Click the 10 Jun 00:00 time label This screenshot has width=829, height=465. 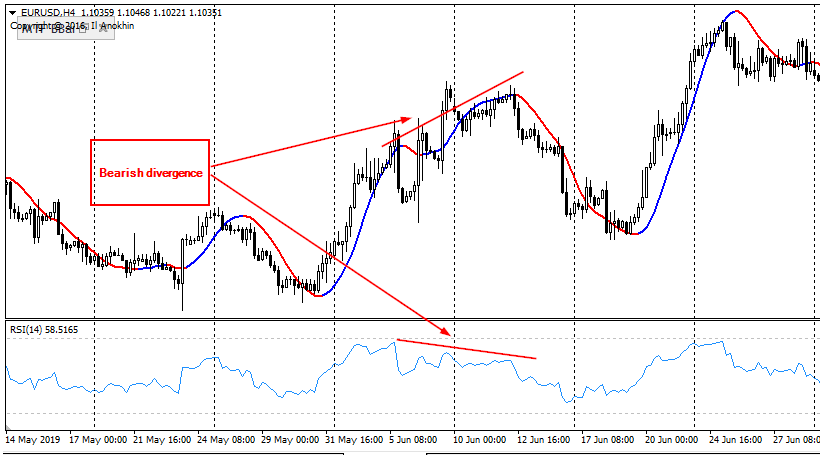[482, 438]
